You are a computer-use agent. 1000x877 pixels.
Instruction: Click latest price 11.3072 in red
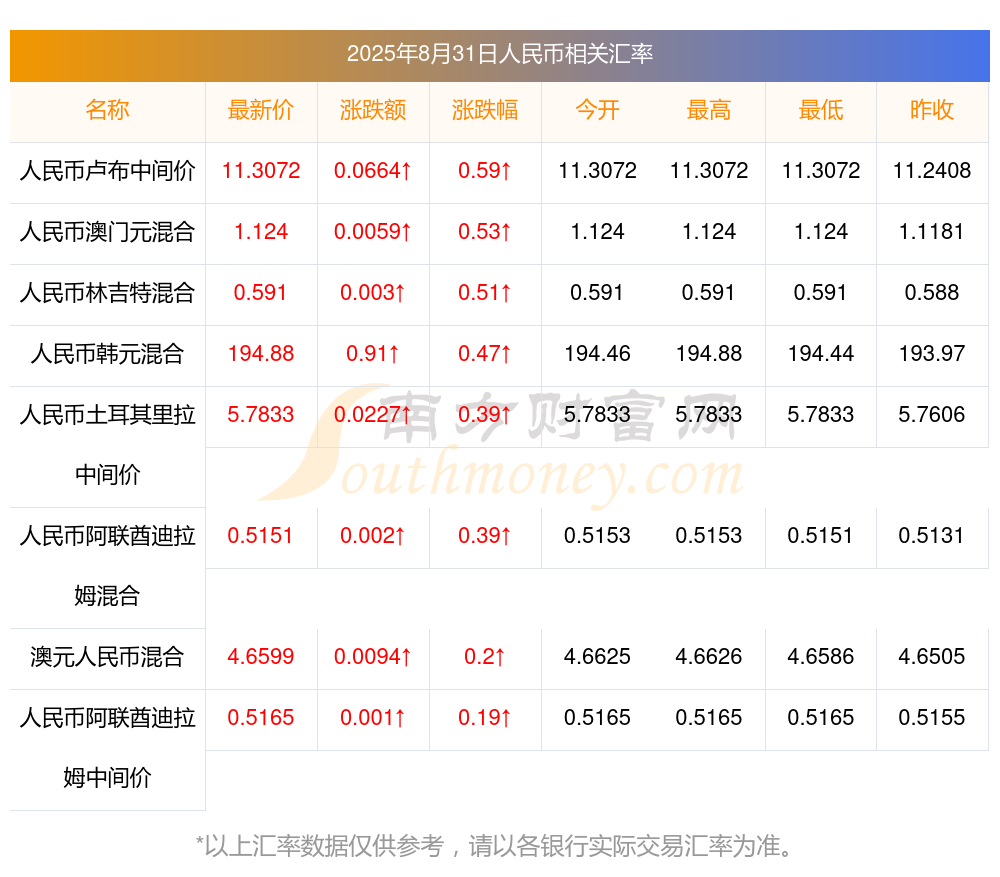pyautogui.click(x=261, y=170)
